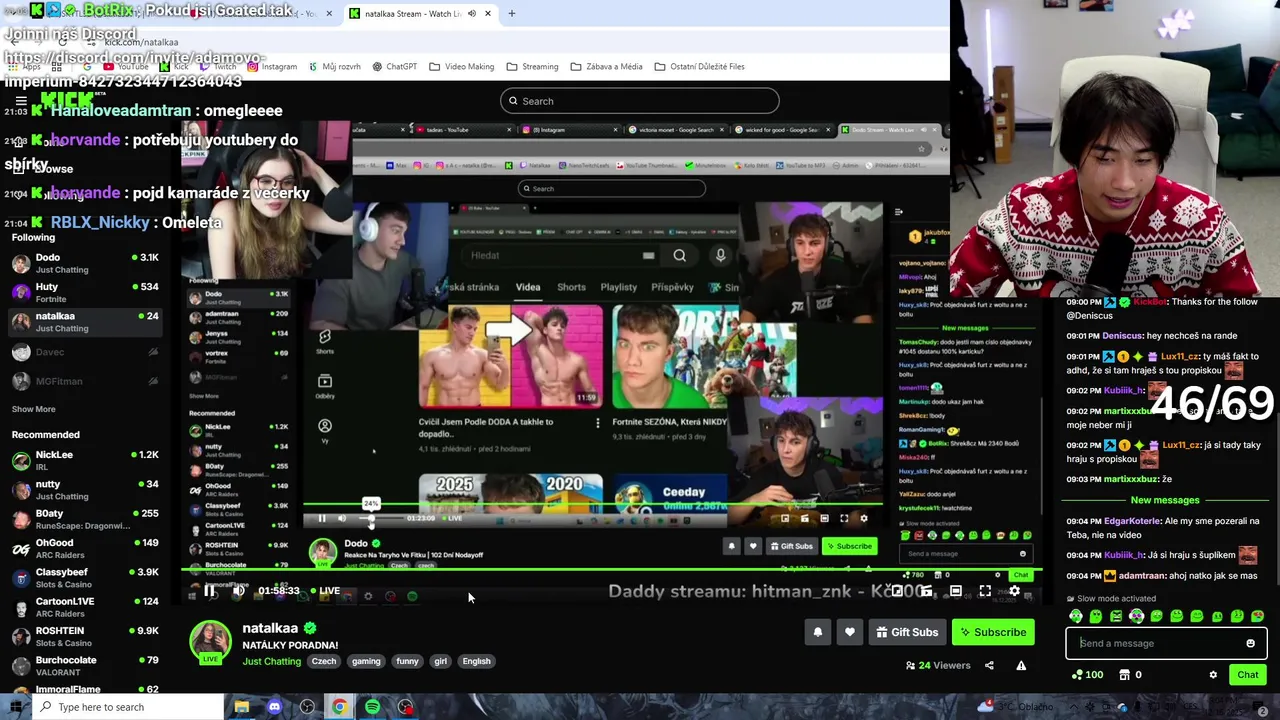Open NickLee in Recommended list
1280x720 pixels.
86,460
